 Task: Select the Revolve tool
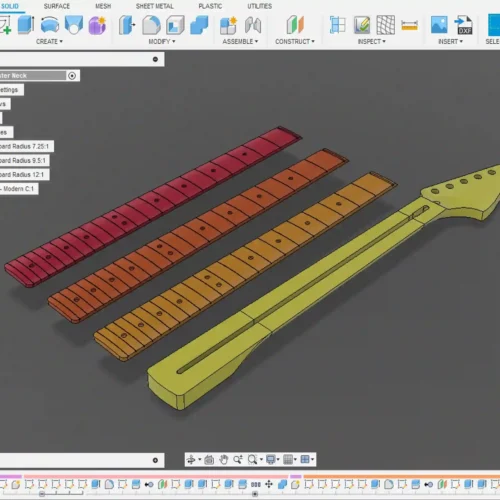coord(50,25)
